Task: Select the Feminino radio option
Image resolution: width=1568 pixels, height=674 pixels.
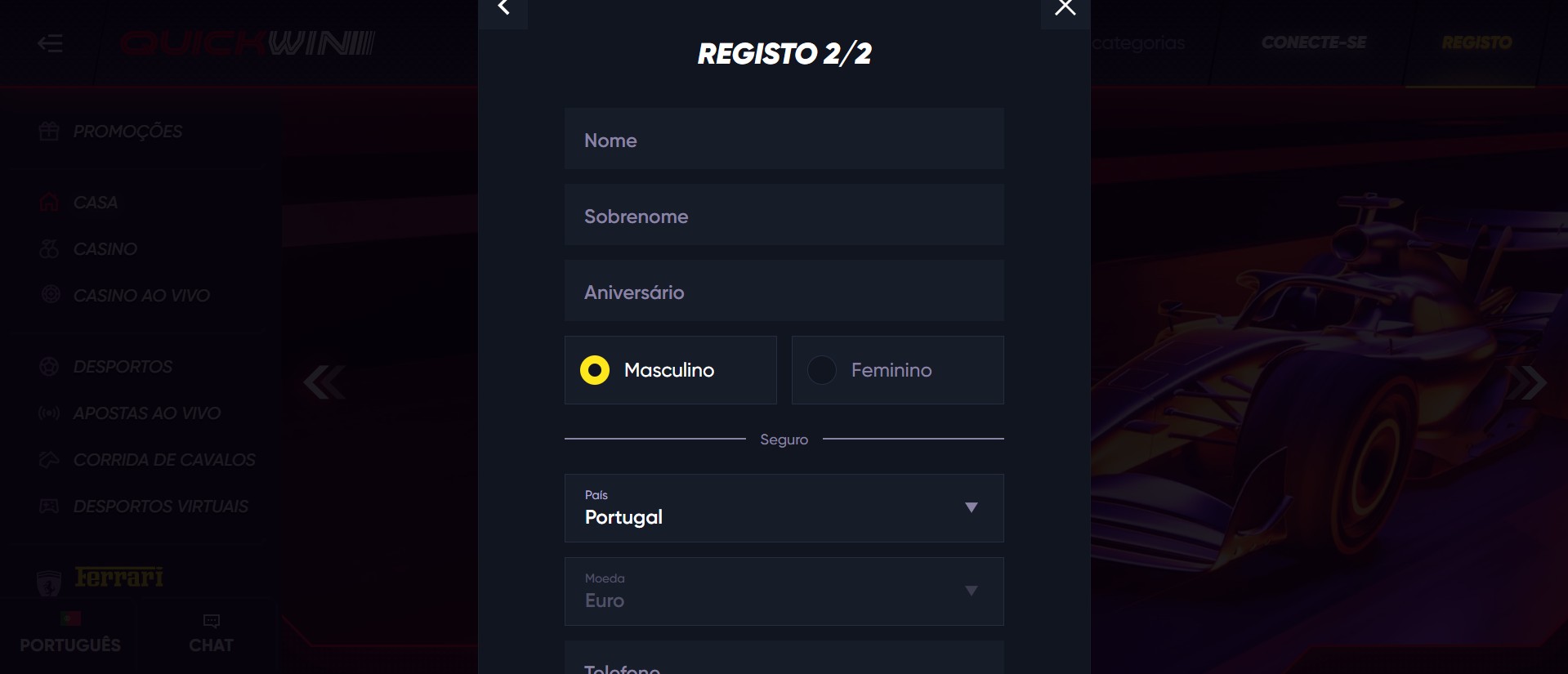Action: tap(822, 370)
